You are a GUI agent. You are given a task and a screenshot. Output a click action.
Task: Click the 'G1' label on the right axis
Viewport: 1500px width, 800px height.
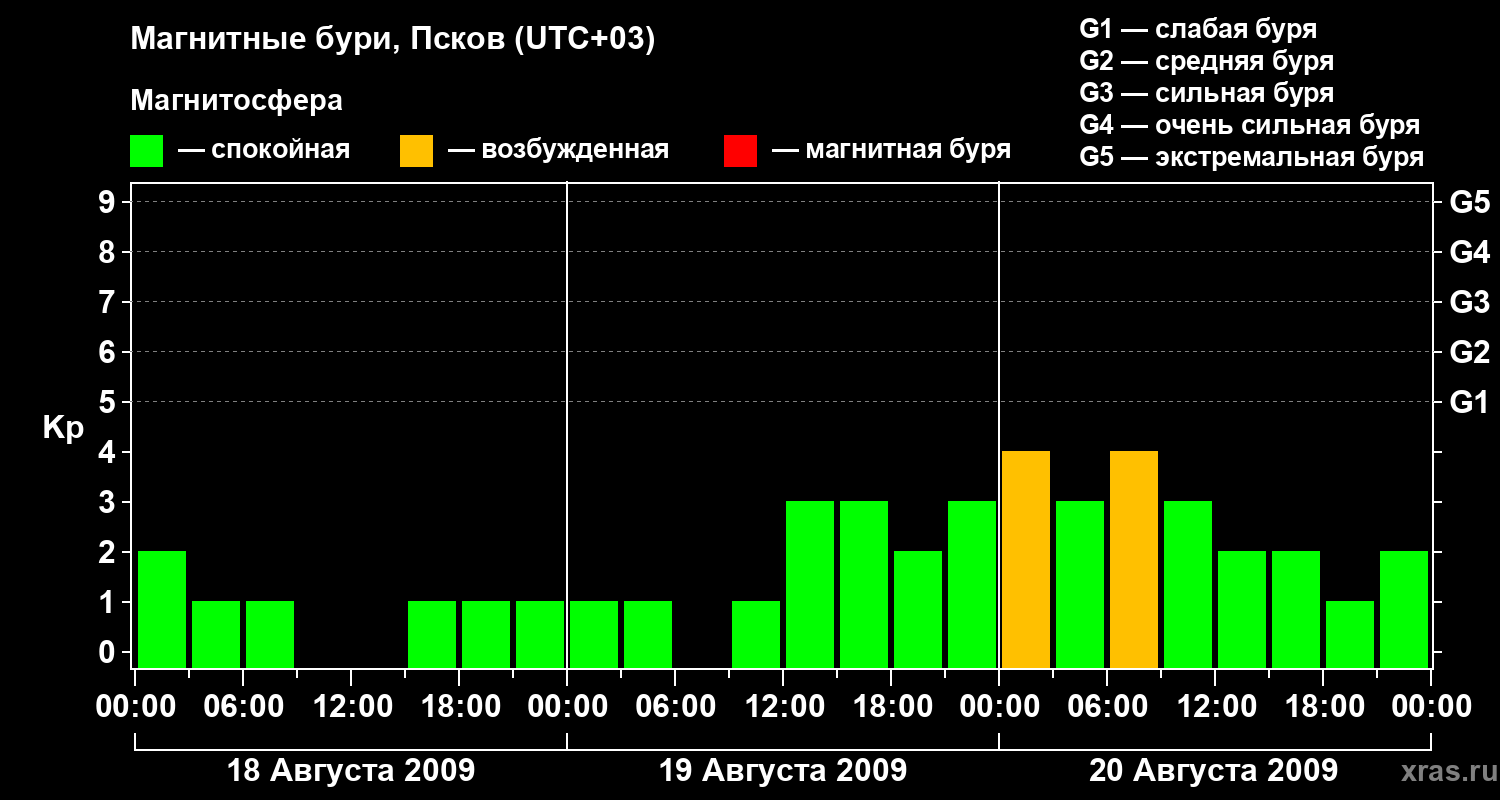1469,403
